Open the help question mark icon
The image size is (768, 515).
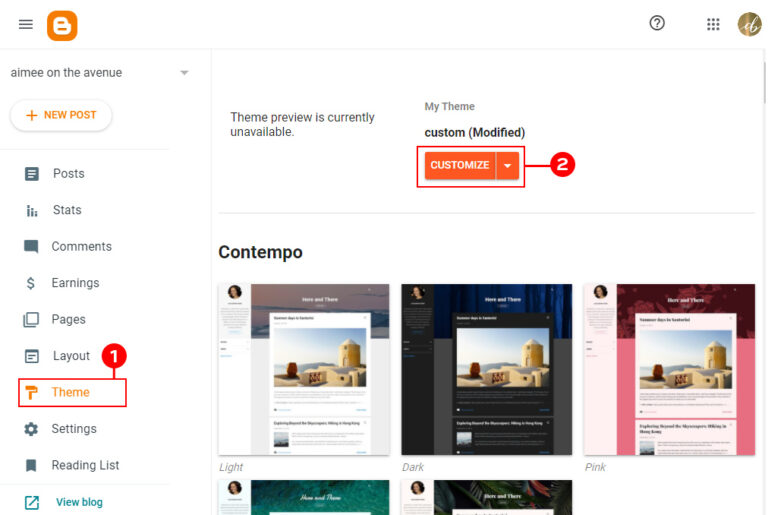[x=657, y=23]
